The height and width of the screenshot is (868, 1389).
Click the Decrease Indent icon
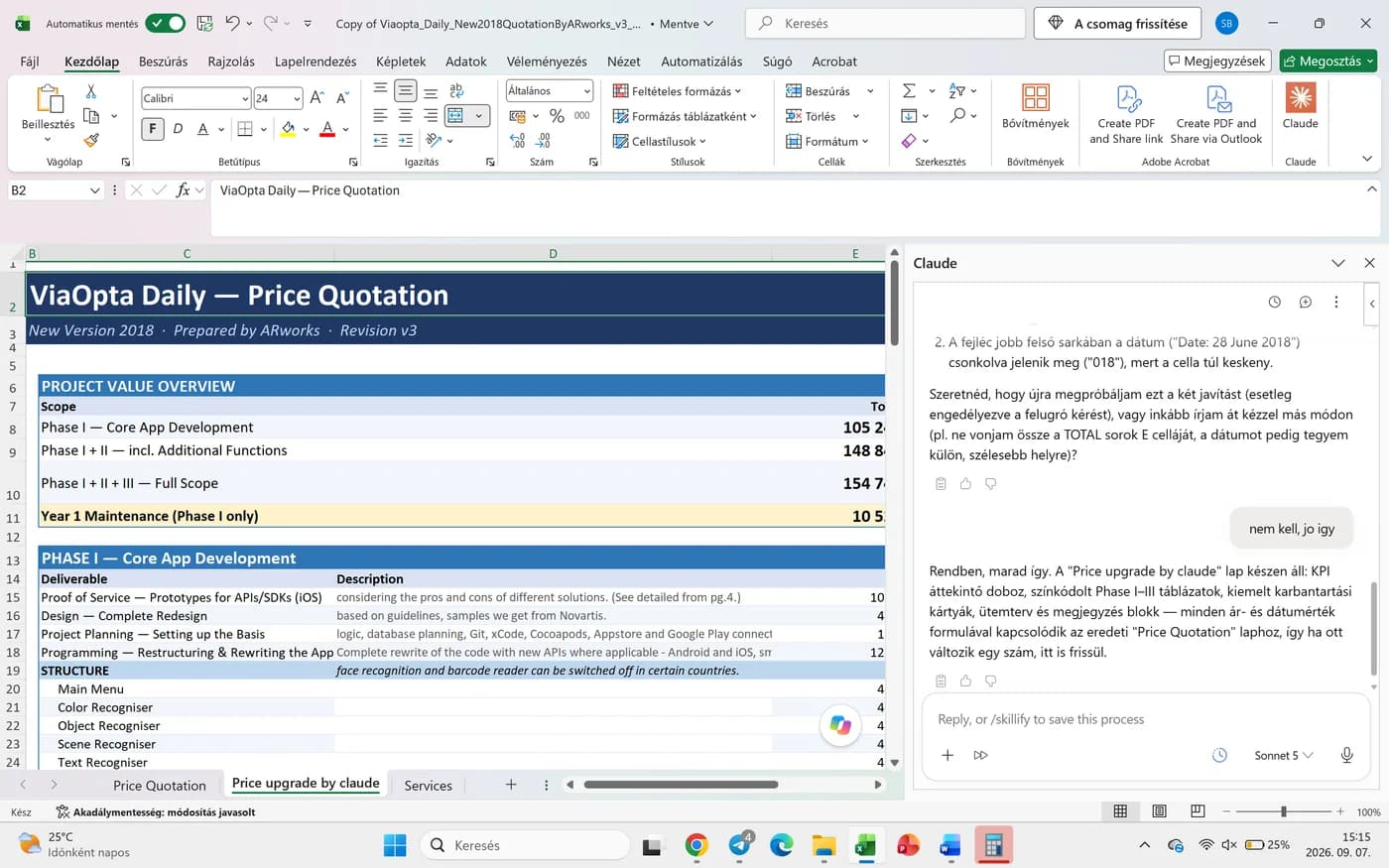pyautogui.click(x=380, y=141)
